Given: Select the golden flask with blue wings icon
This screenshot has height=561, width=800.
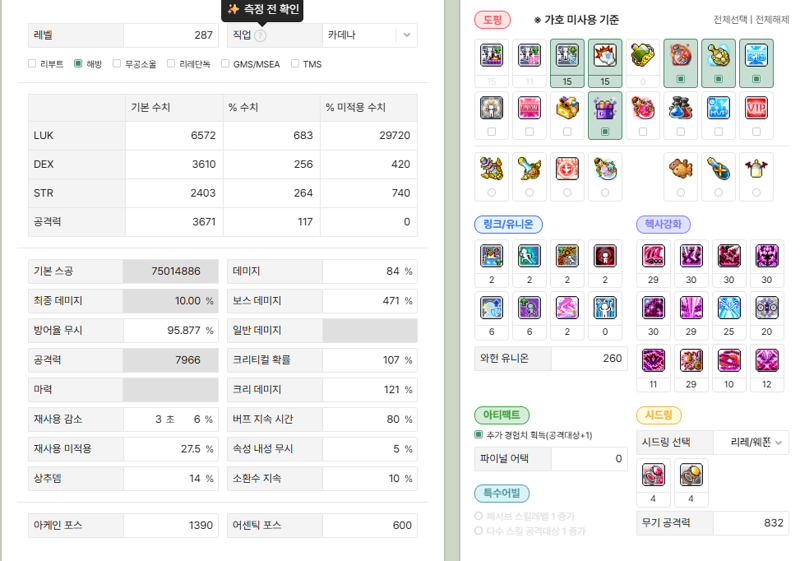Looking at the screenshot, I should coord(718,55).
